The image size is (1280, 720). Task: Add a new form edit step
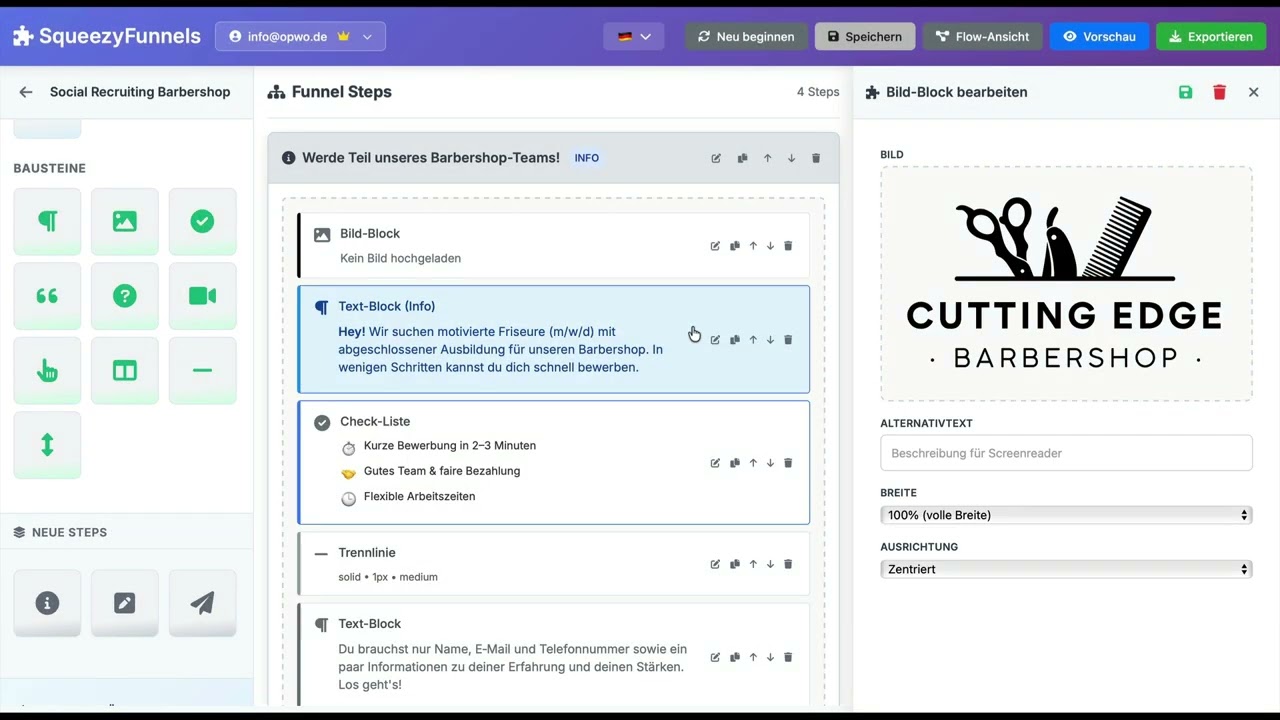125,603
